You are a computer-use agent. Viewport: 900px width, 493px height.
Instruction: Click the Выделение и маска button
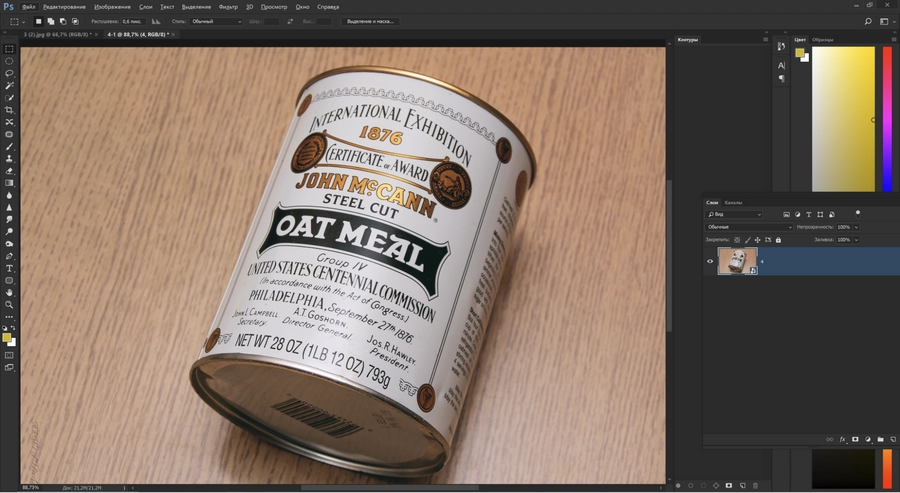click(370, 21)
